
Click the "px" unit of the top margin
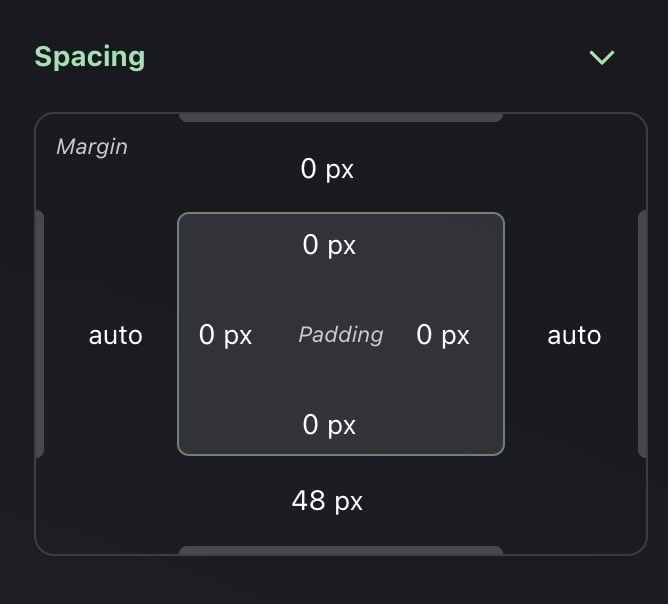click(x=340, y=169)
